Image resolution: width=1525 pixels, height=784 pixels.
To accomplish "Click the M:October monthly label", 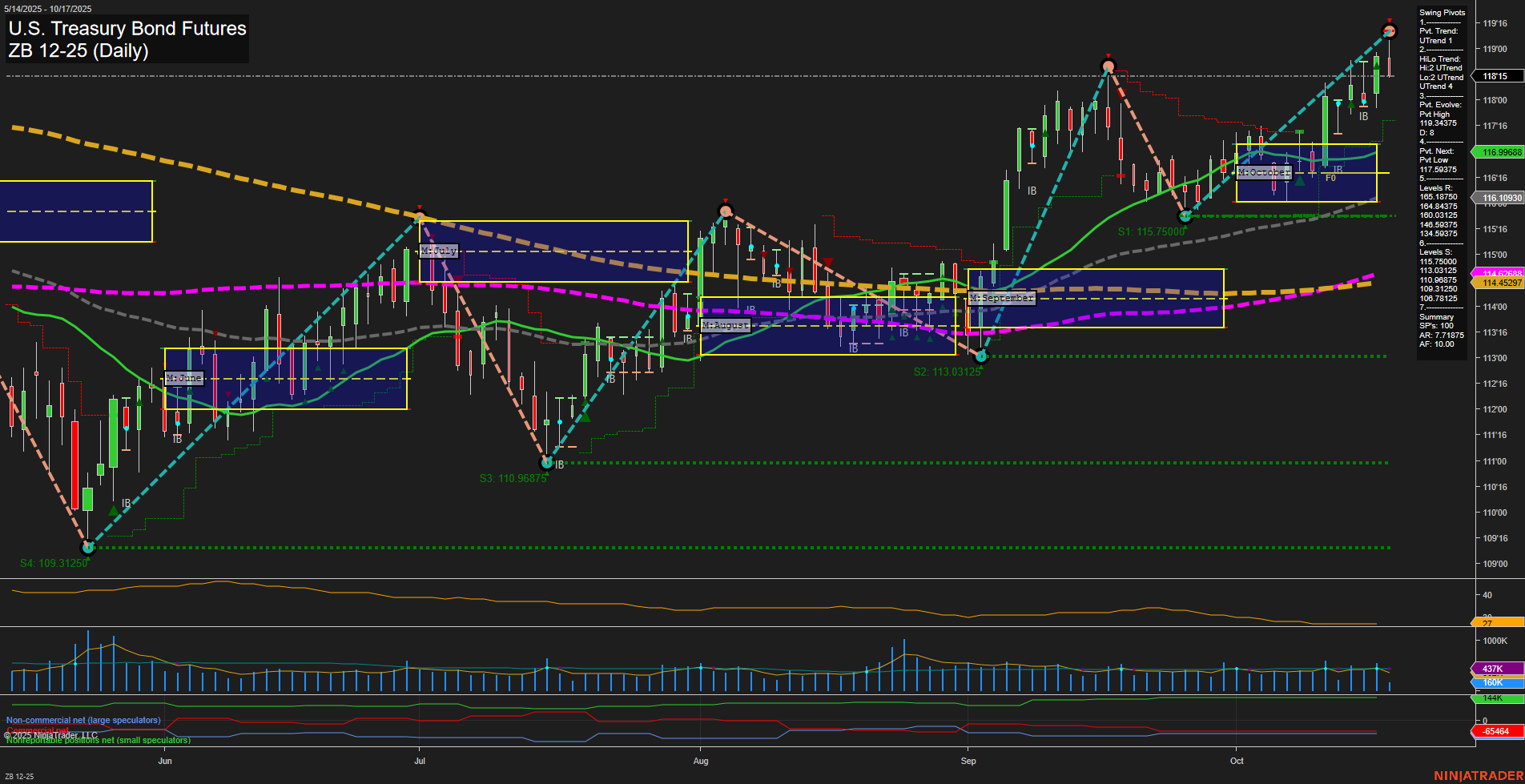I will click(x=1264, y=172).
